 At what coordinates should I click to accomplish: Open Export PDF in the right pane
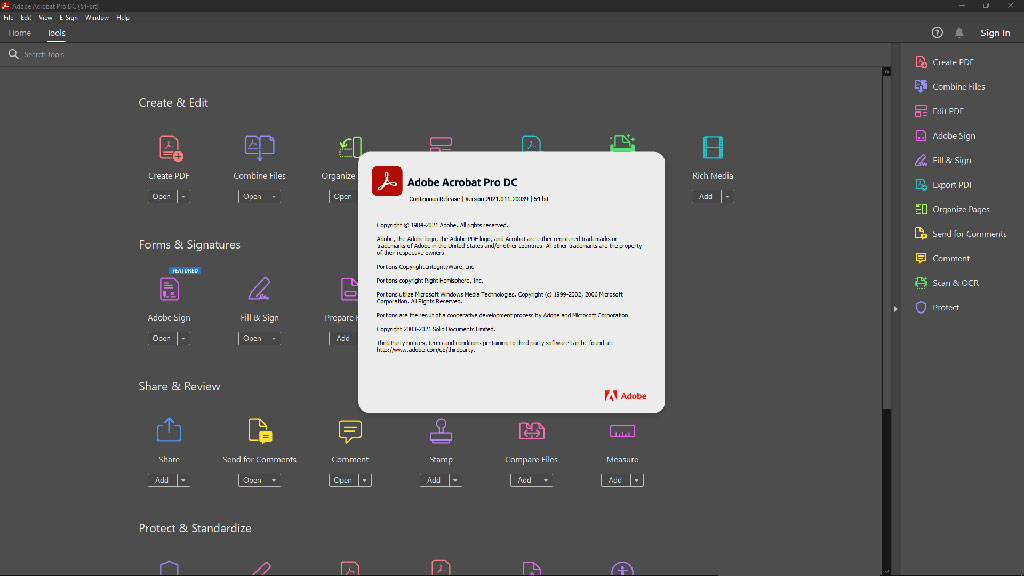[x=943, y=185]
